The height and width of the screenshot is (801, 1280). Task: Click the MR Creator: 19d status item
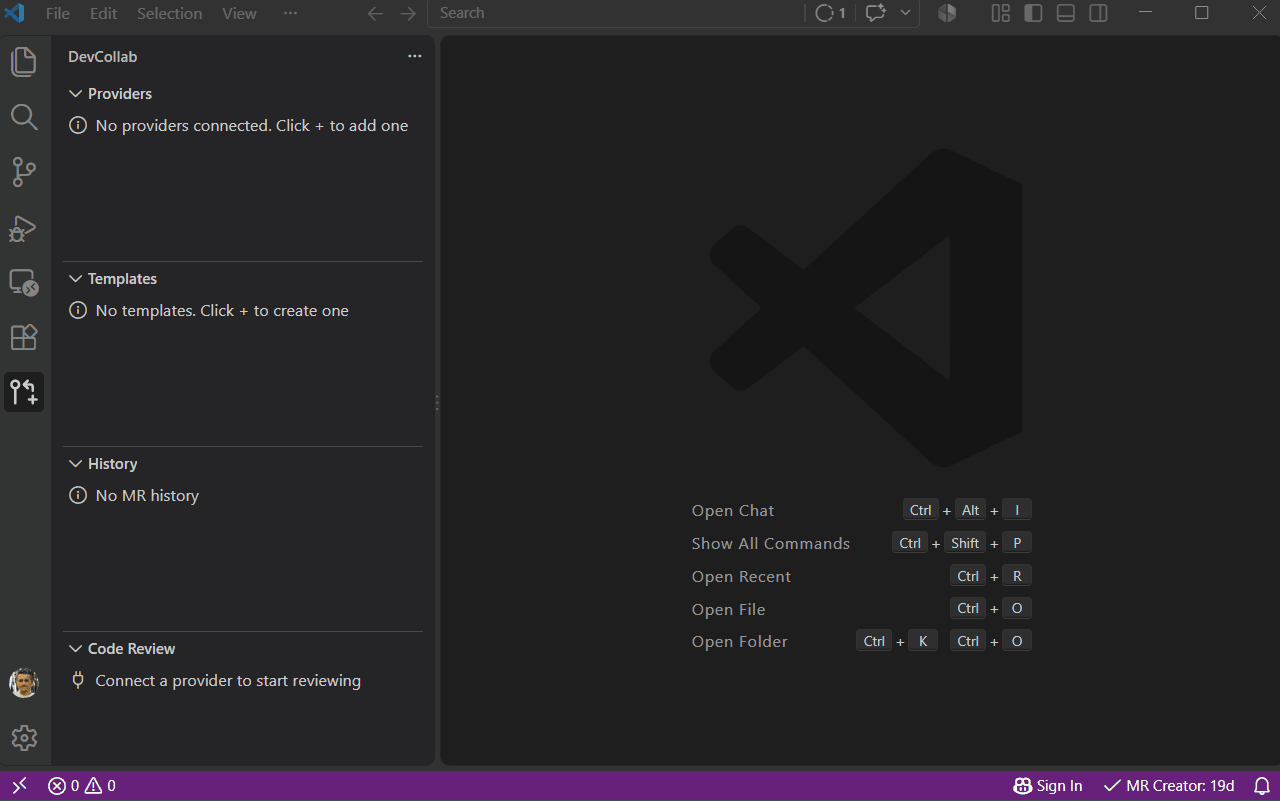pos(1169,786)
